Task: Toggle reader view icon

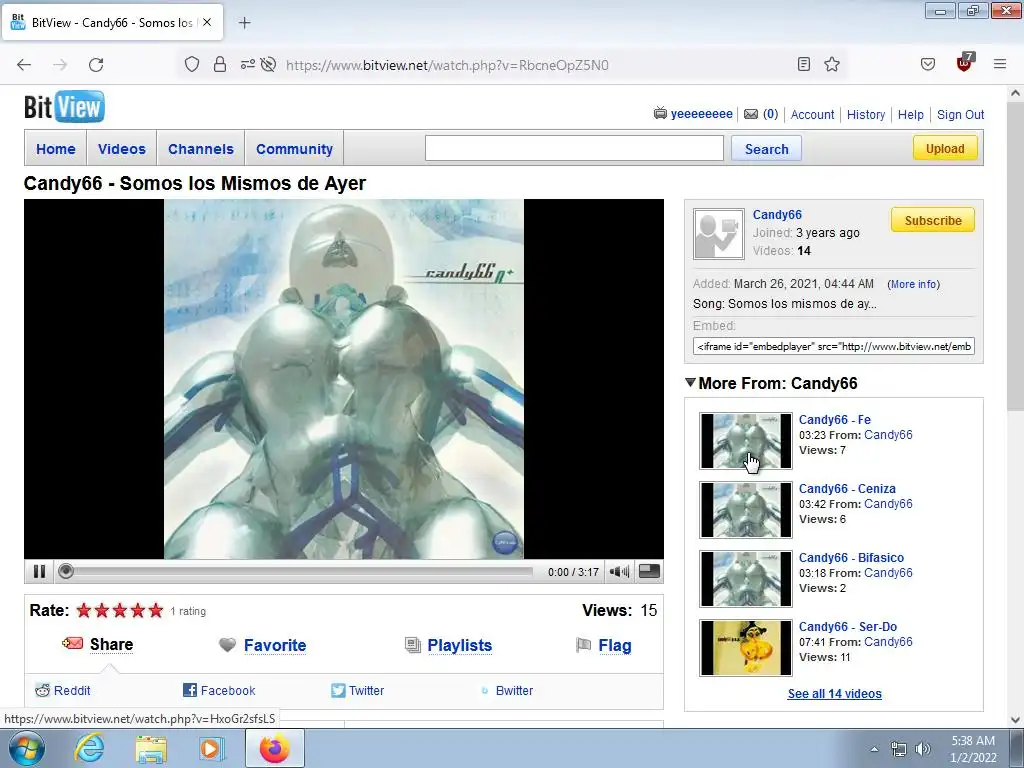Action: pyautogui.click(x=804, y=64)
